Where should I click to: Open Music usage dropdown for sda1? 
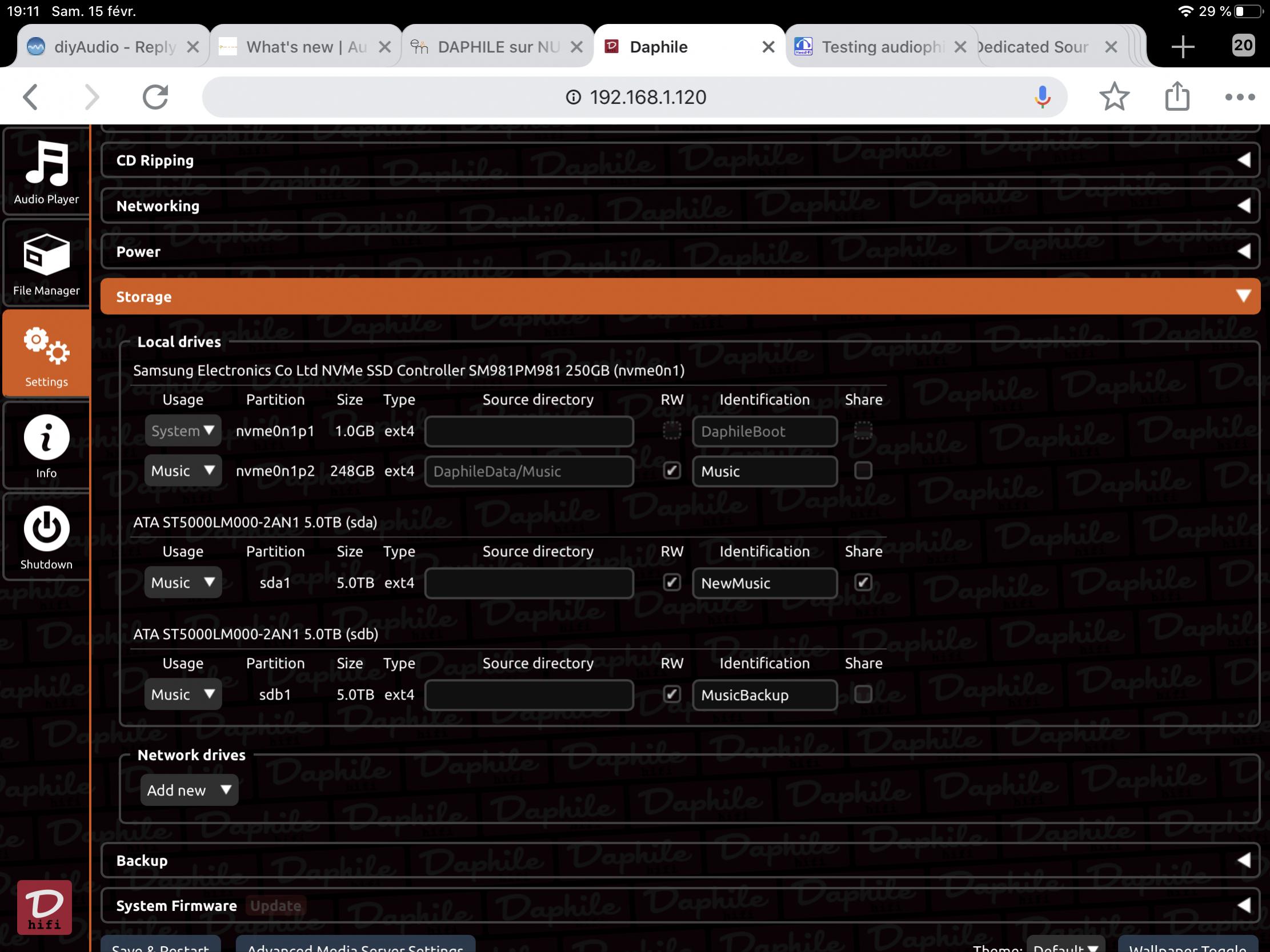[x=183, y=583]
